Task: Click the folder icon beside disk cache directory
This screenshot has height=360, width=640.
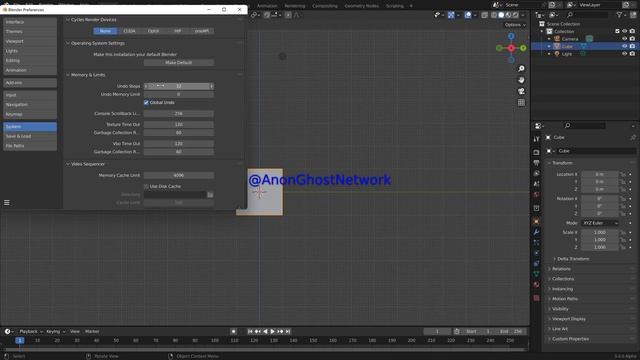Action: (210, 195)
